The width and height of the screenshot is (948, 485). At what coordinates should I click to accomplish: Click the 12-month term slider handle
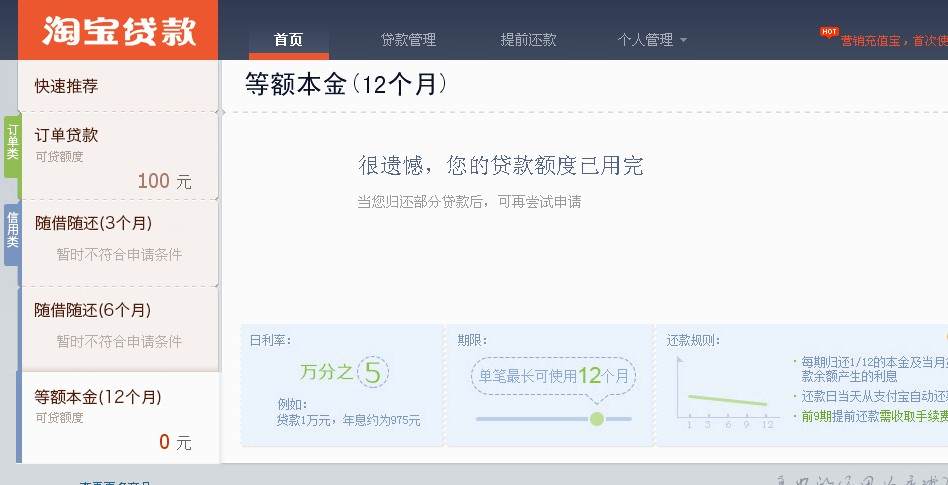[597, 418]
